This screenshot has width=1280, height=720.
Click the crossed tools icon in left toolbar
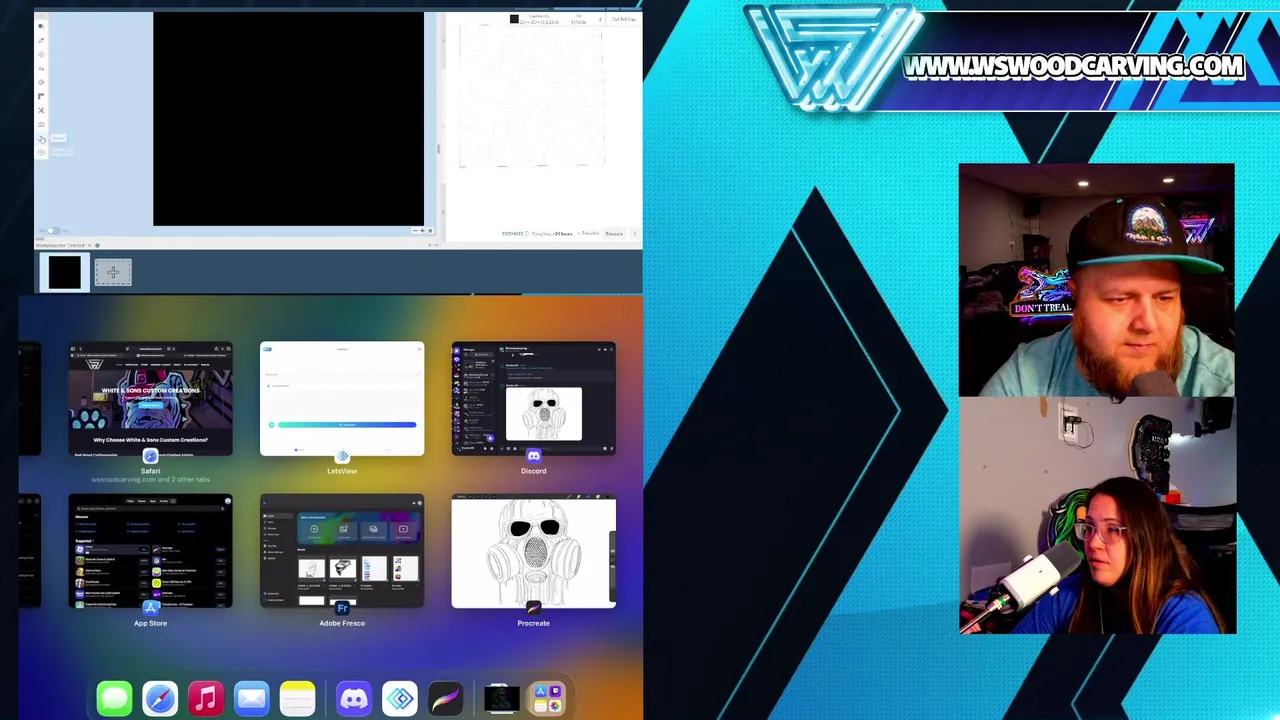41,110
